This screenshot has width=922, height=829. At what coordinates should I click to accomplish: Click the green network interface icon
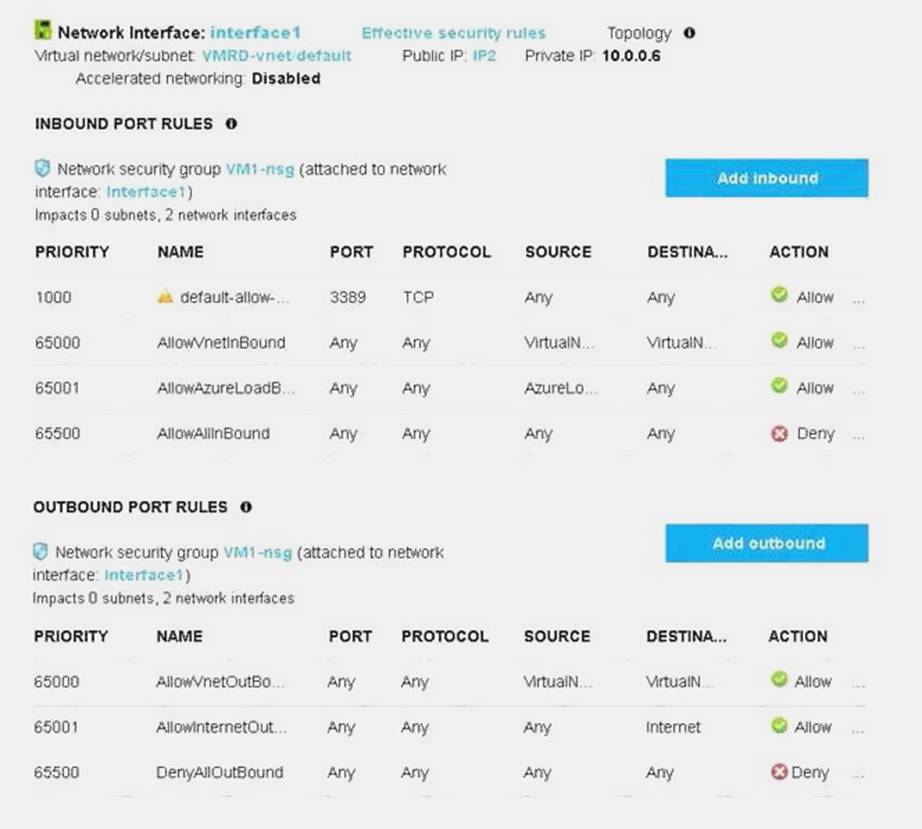click(43, 32)
